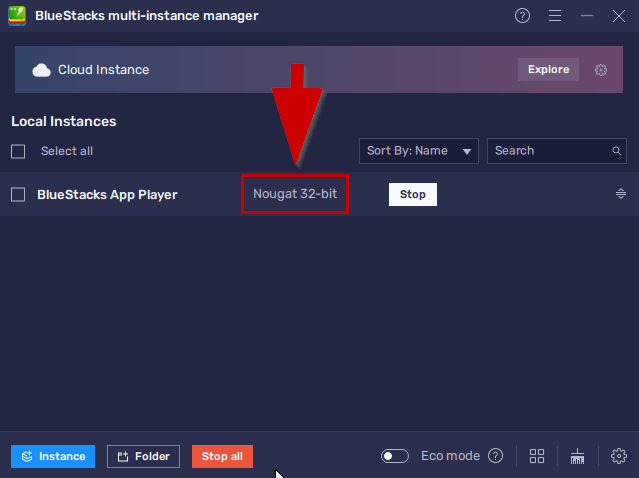Create a new Instance
The width and height of the screenshot is (639, 478).
53,456
